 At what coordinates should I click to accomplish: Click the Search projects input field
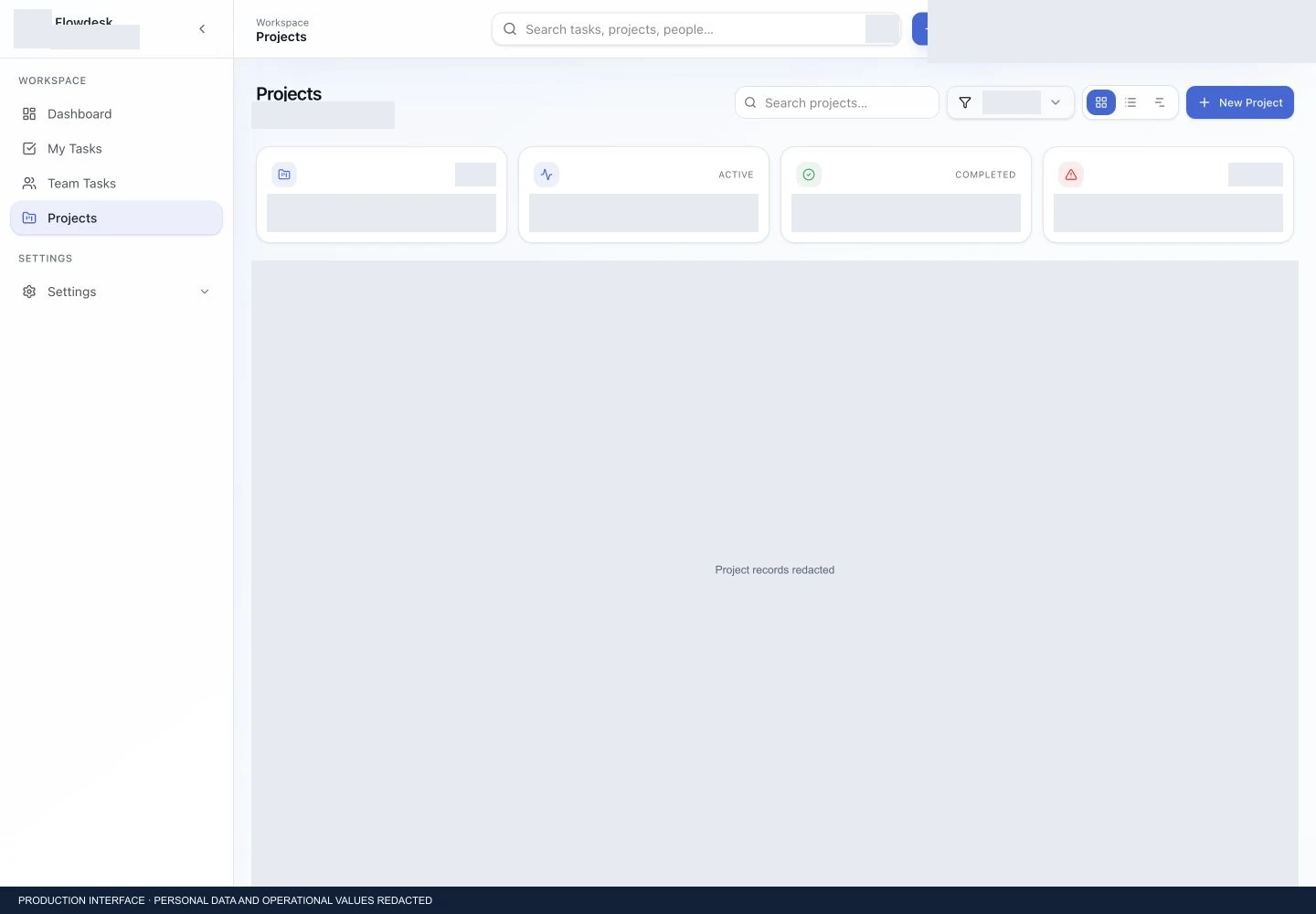[x=836, y=102]
